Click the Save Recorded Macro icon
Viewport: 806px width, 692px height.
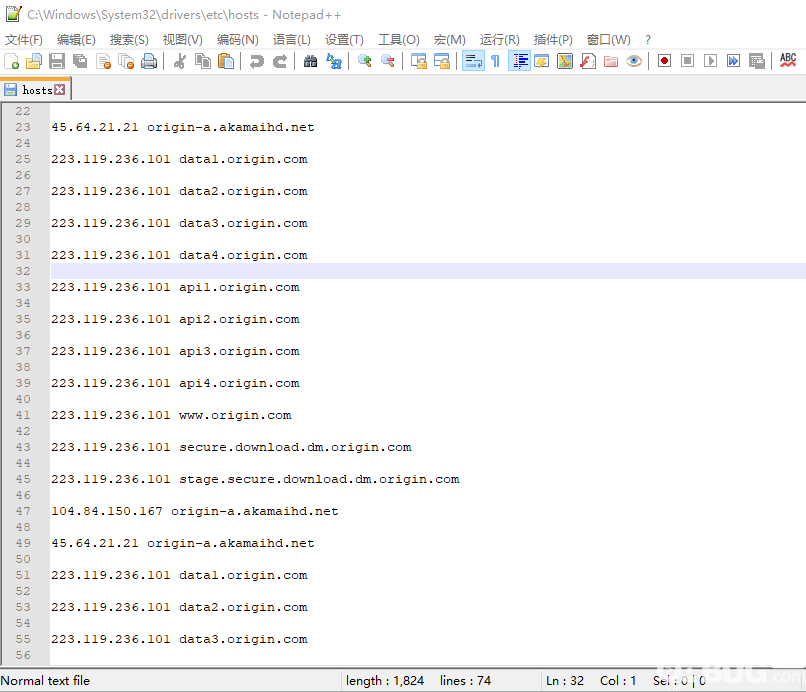(x=757, y=61)
